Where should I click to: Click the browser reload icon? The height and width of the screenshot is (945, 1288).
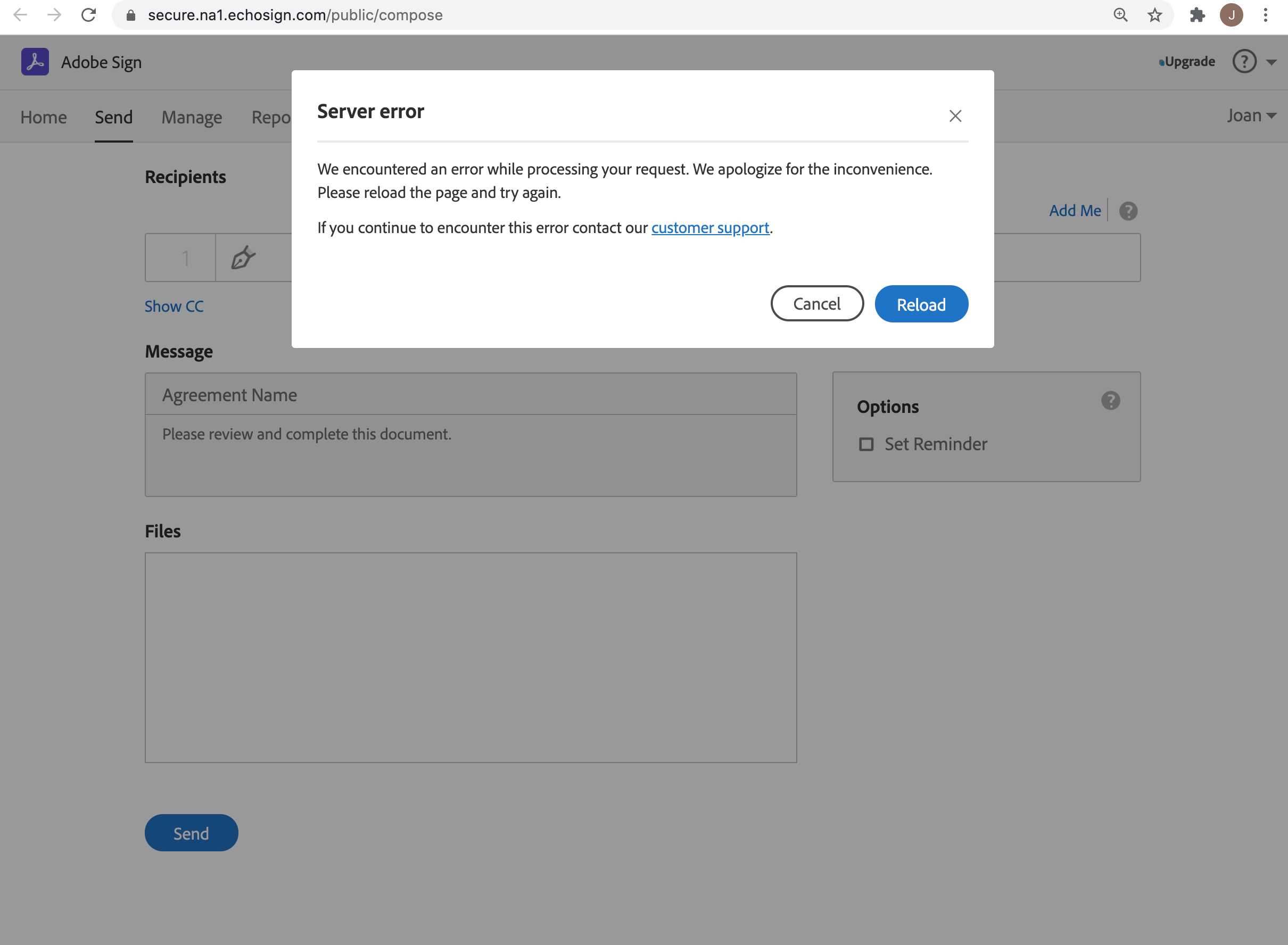[89, 15]
